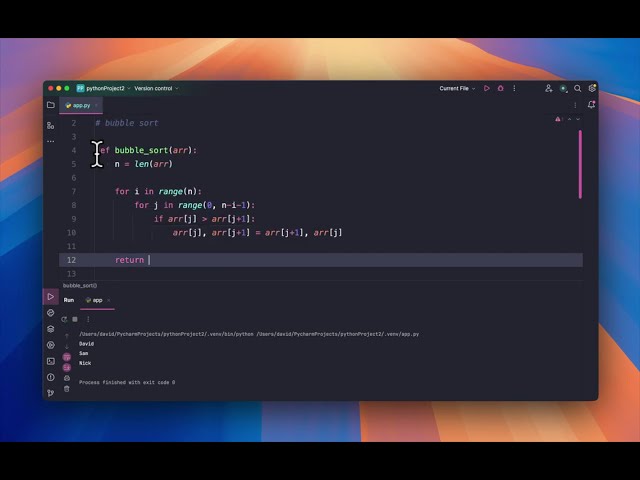Open the Project folder tool window
This screenshot has height=480, width=640.
tap(51, 105)
